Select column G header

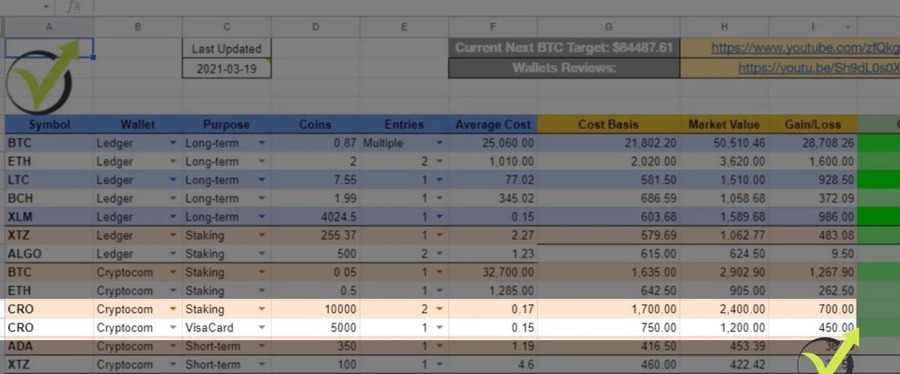click(x=608, y=27)
